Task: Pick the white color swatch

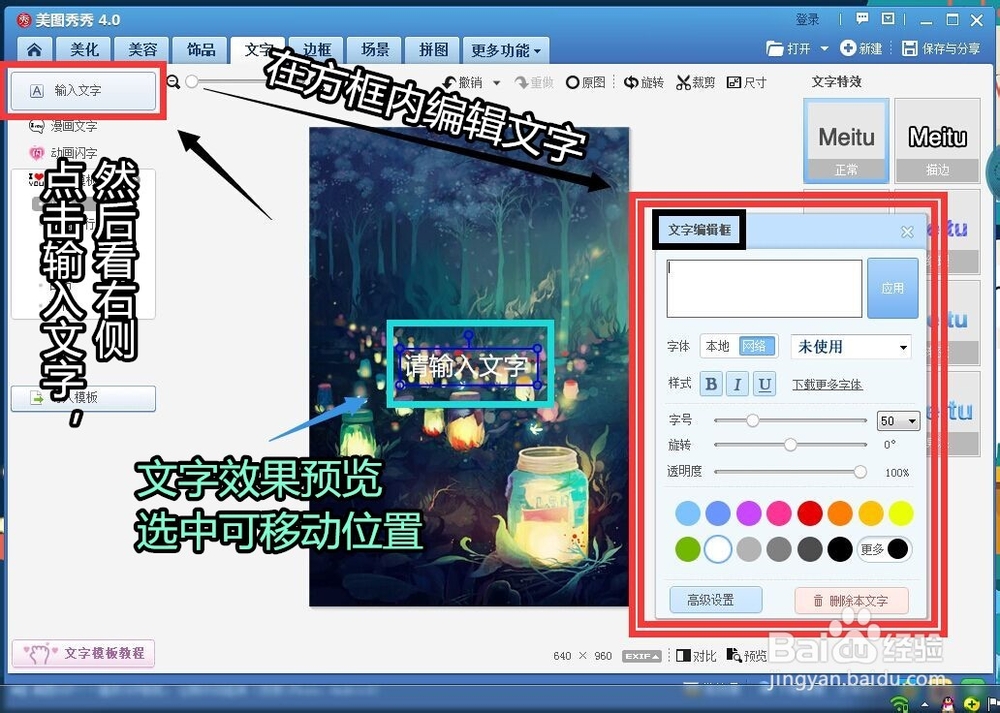Action: pyautogui.click(x=718, y=549)
